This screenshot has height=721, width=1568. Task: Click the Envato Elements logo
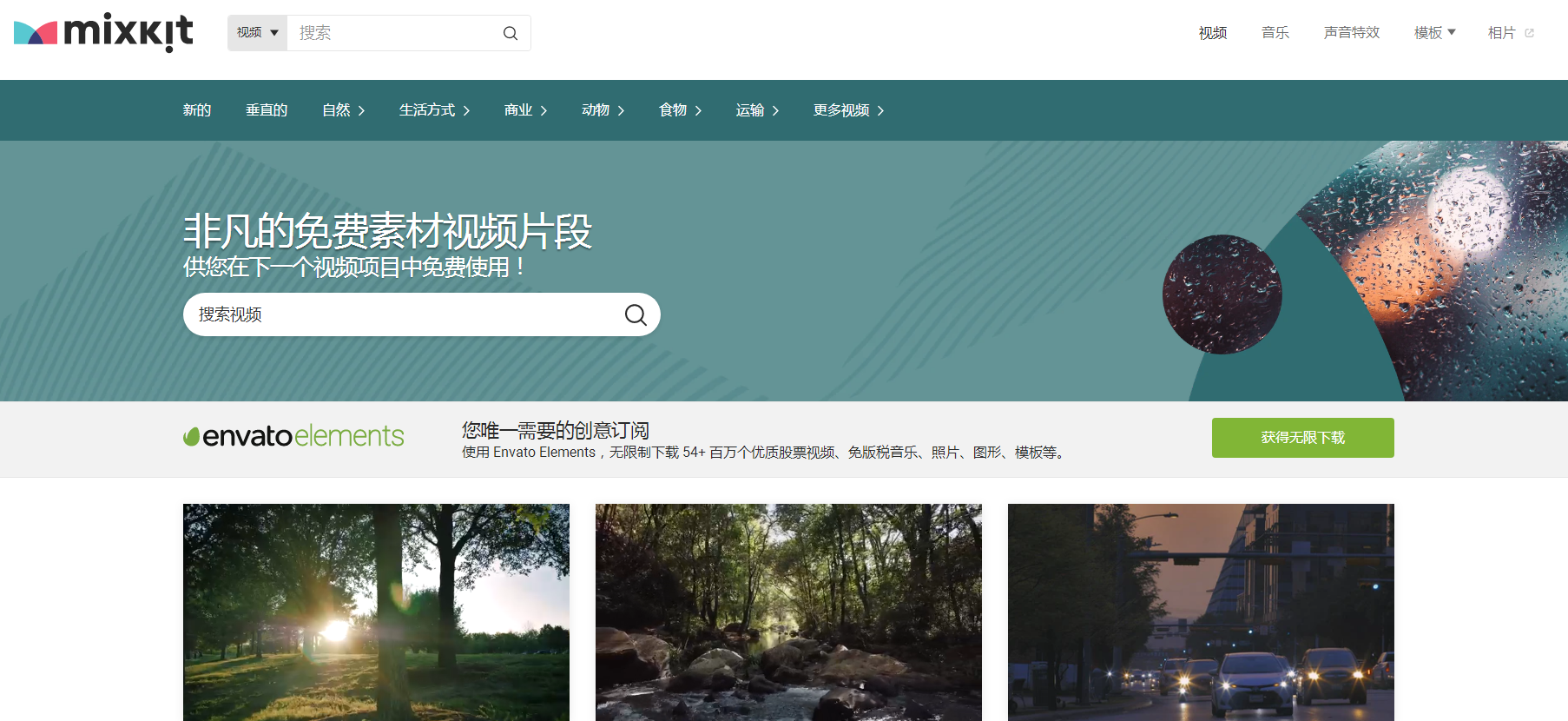pos(293,436)
